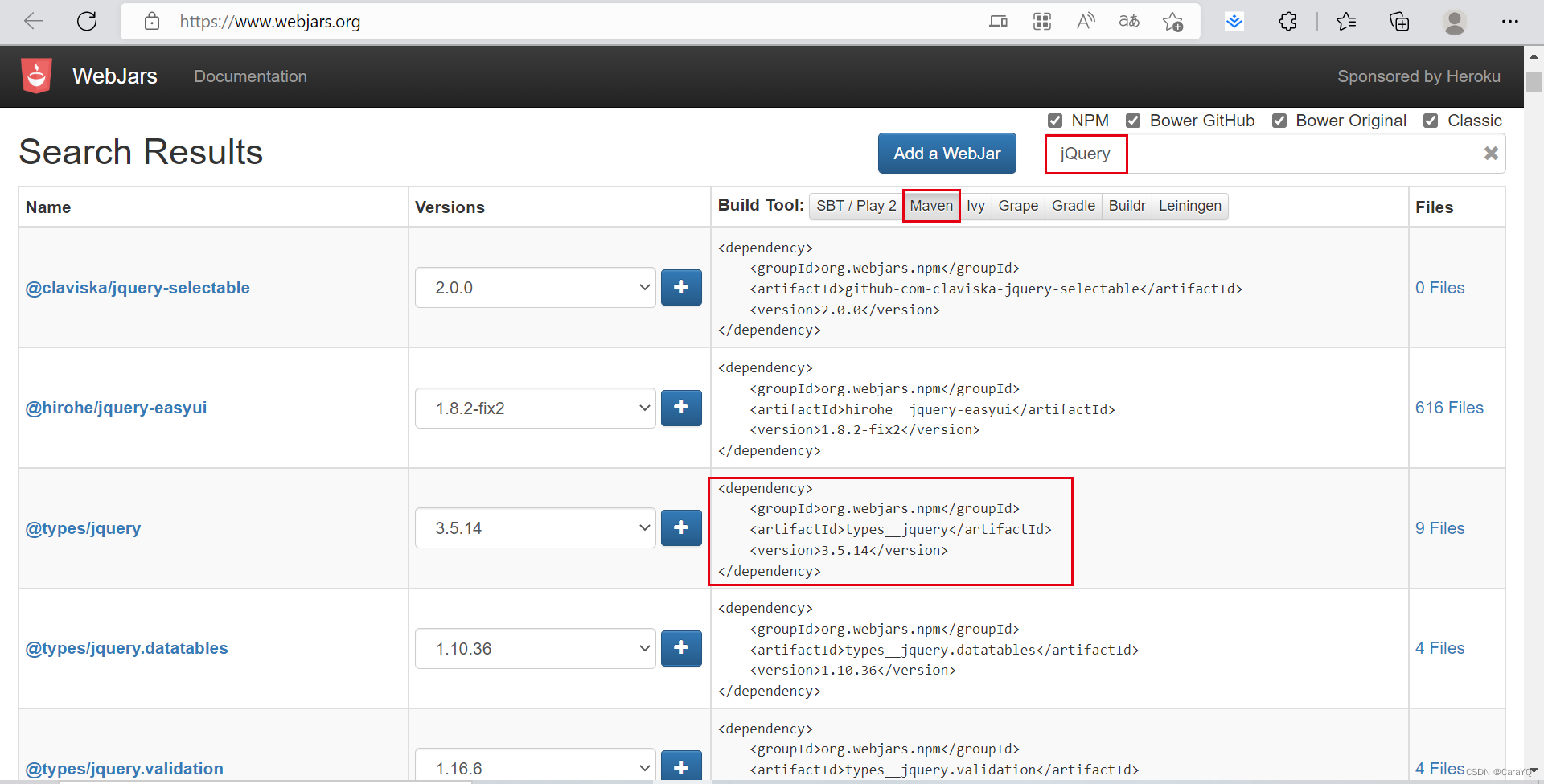Image resolution: width=1544 pixels, height=784 pixels.
Task: Open version dropdown showing 2.0.0
Action: coord(536,287)
